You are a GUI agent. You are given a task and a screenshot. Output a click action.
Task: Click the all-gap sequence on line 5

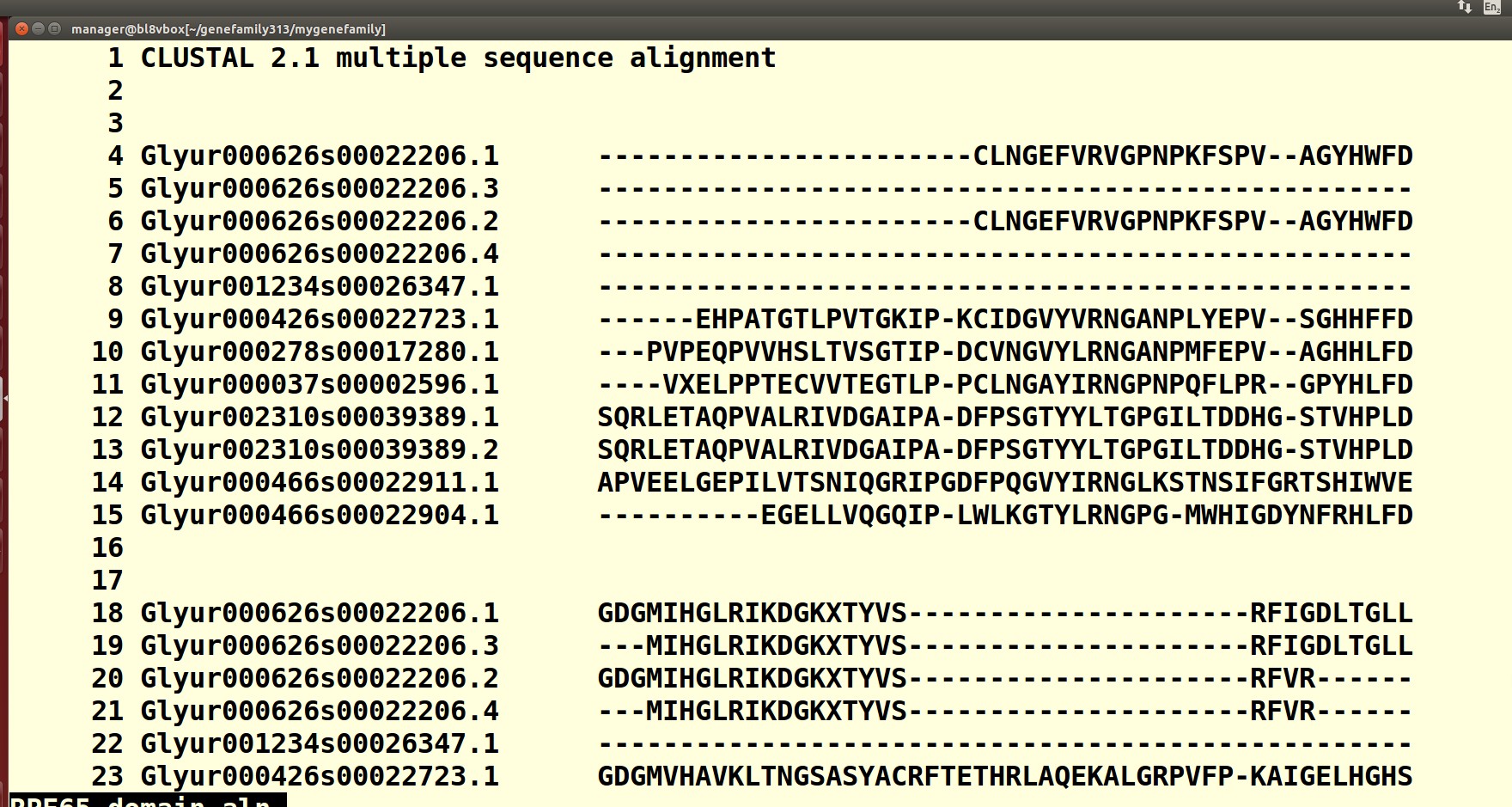tap(1005, 189)
